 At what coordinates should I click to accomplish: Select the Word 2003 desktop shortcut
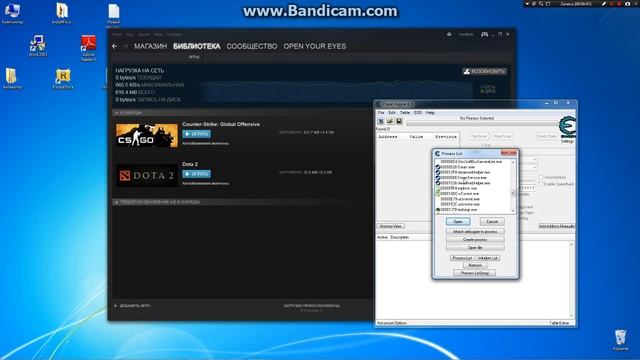pyautogui.click(x=38, y=46)
